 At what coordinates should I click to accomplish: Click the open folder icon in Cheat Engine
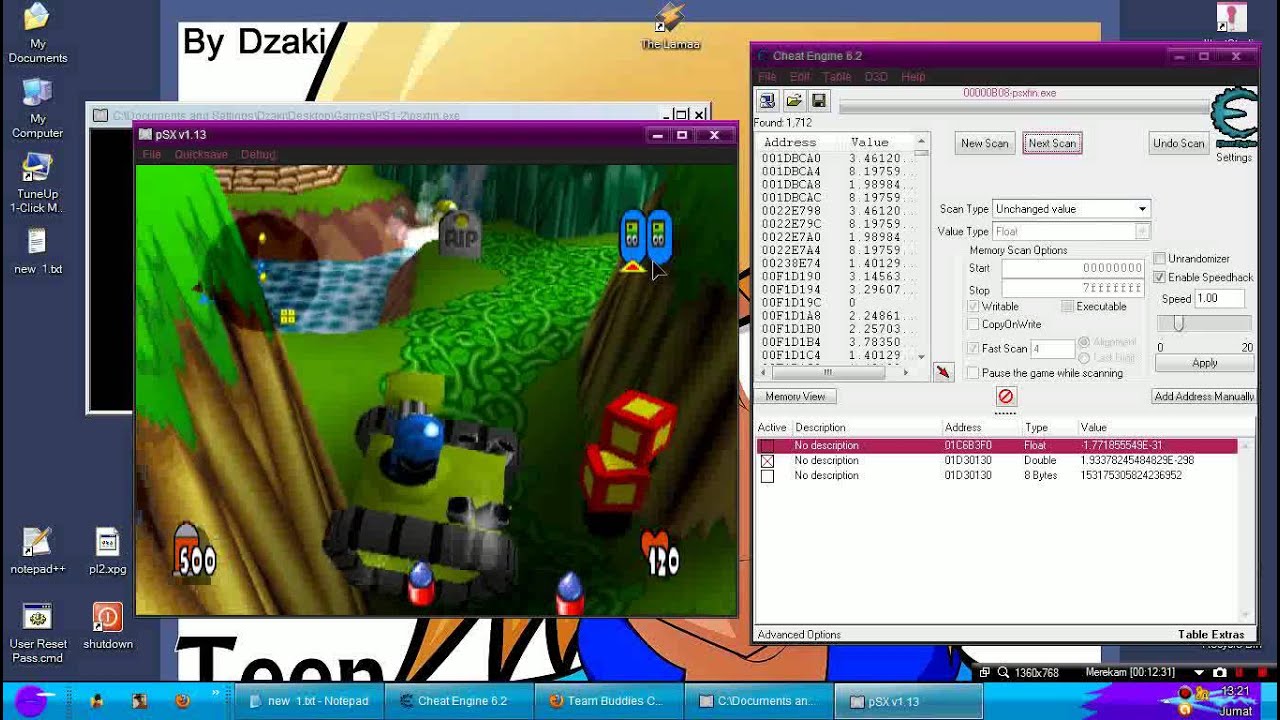[793, 101]
